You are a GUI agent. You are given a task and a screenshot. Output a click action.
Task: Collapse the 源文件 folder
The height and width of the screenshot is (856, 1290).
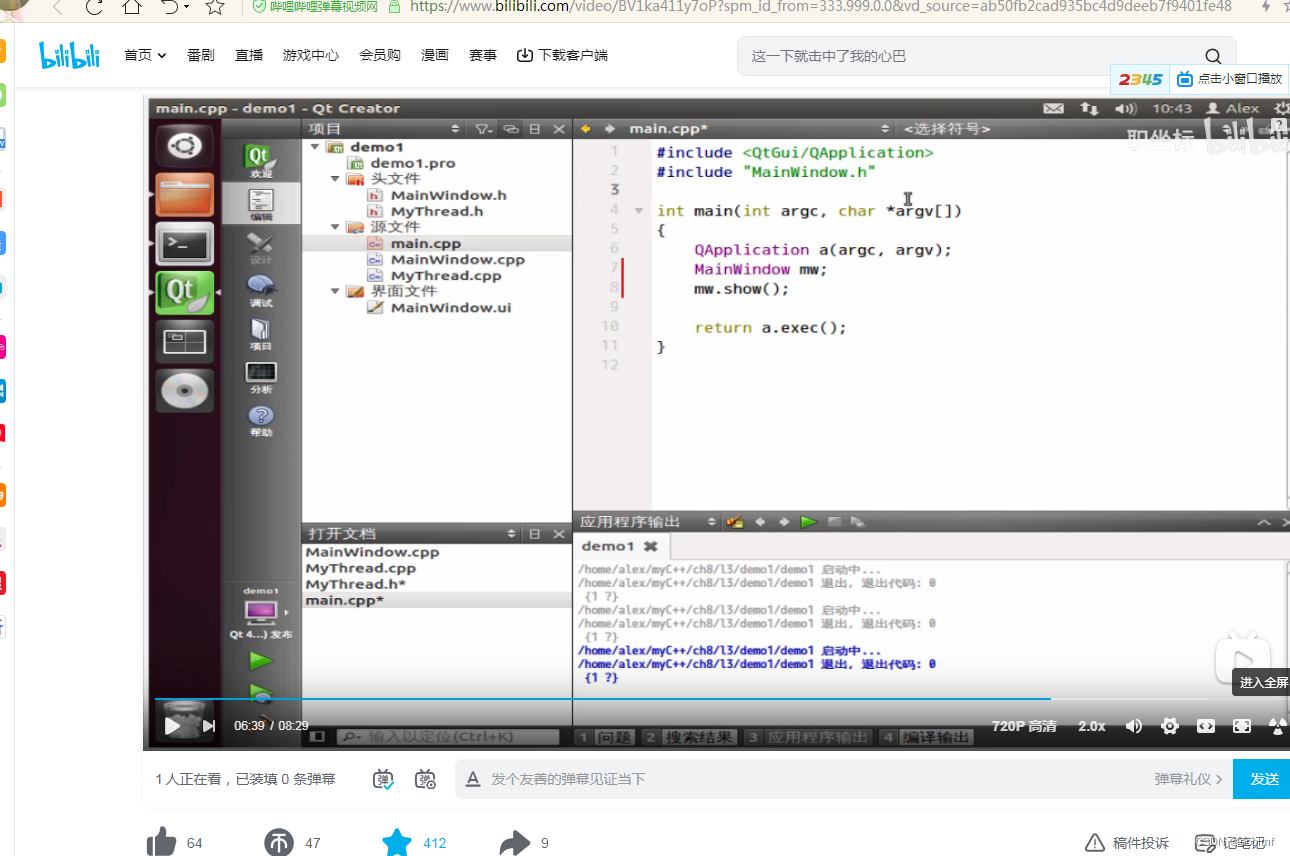(x=335, y=227)
